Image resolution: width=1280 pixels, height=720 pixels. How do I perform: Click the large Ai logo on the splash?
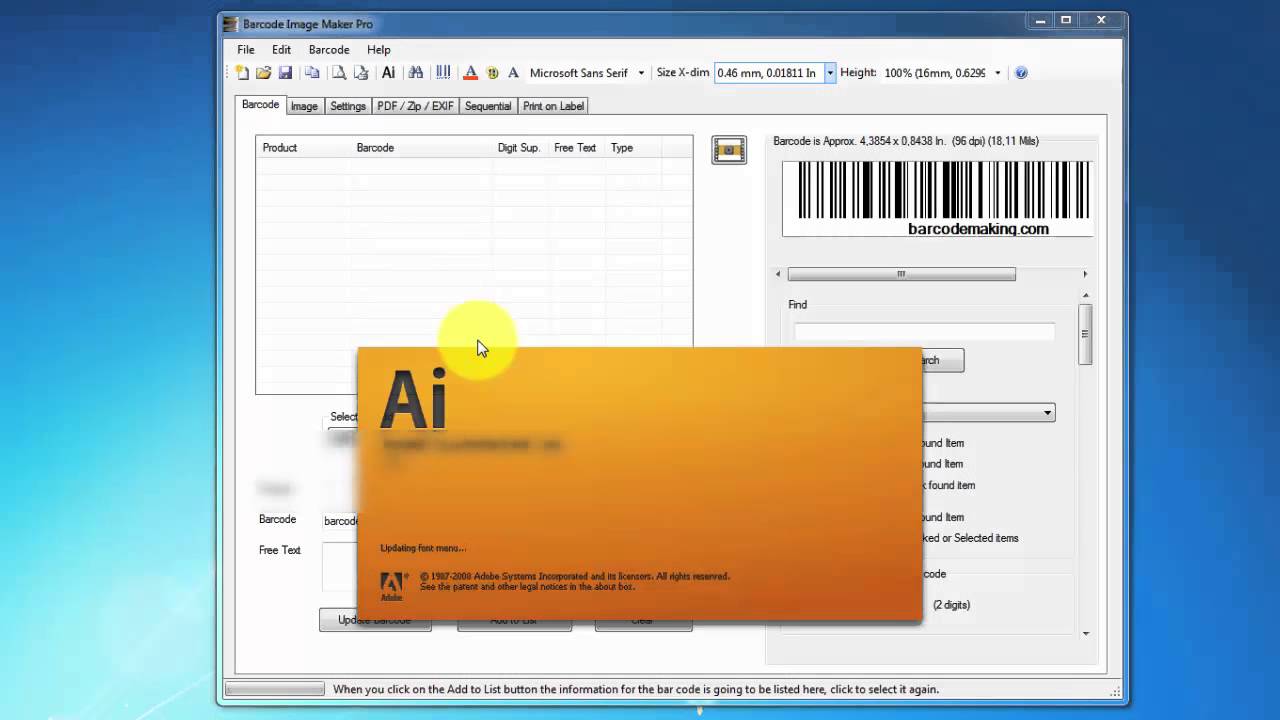click(413, 398)
